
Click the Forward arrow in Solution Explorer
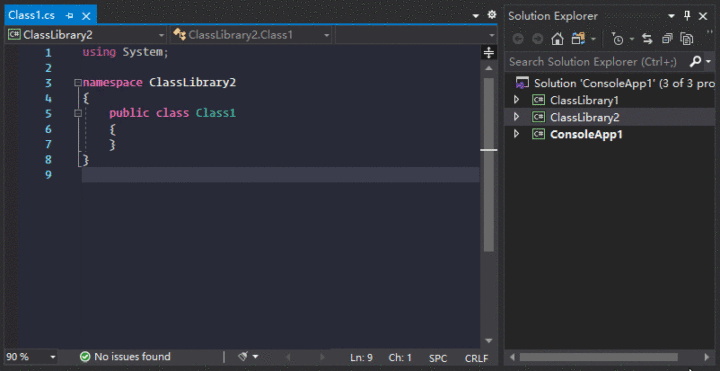tap(537, 39)
